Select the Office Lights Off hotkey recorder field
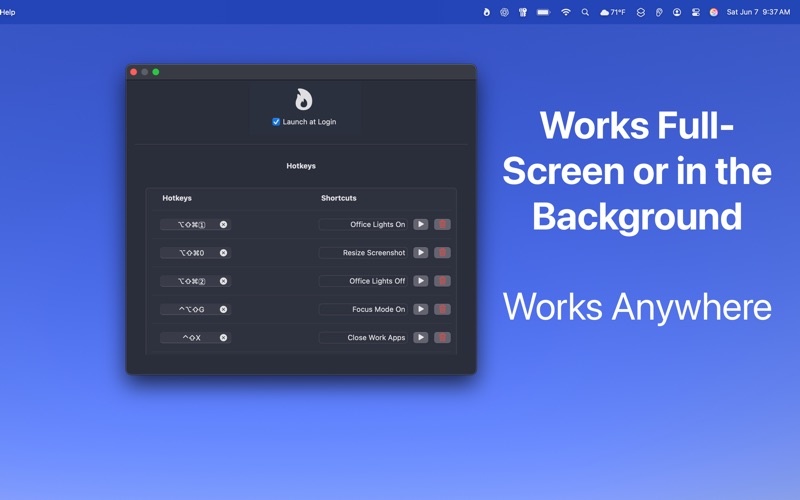The image size is (800, 500). coord(195,281)
